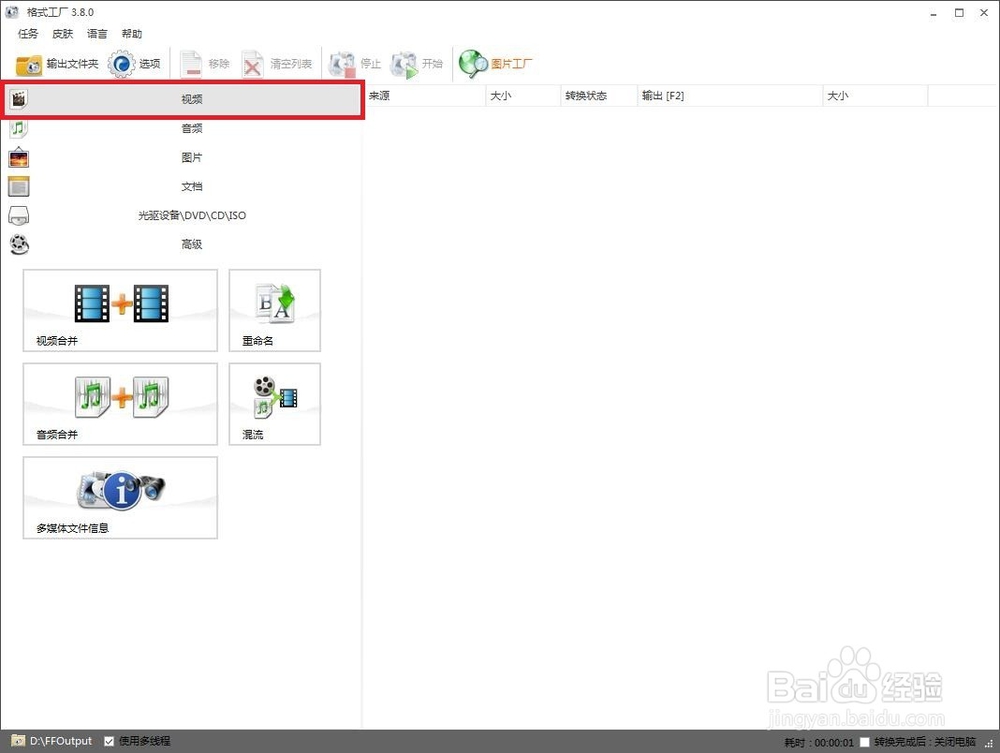Launch 图片工厂 picture factory icon
Screen dimensions: 1000x753
[x=473, y=64]
